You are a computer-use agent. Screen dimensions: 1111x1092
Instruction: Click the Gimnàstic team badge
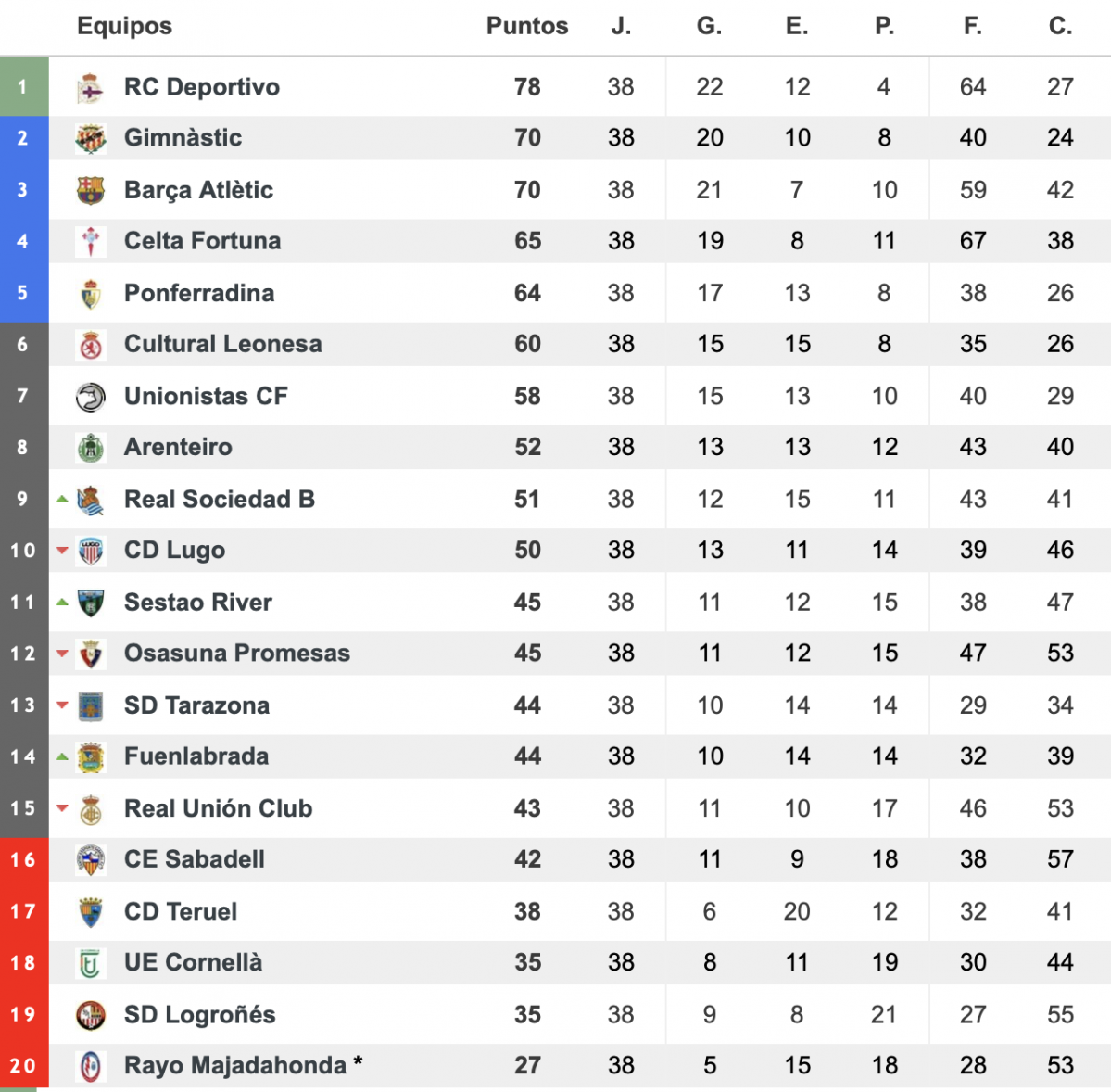[x=90, y=138]
